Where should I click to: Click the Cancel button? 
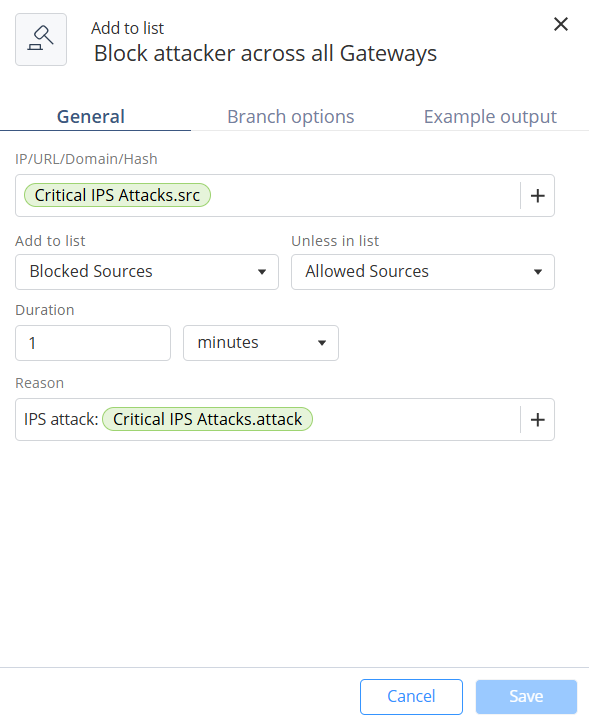(411, 697)
